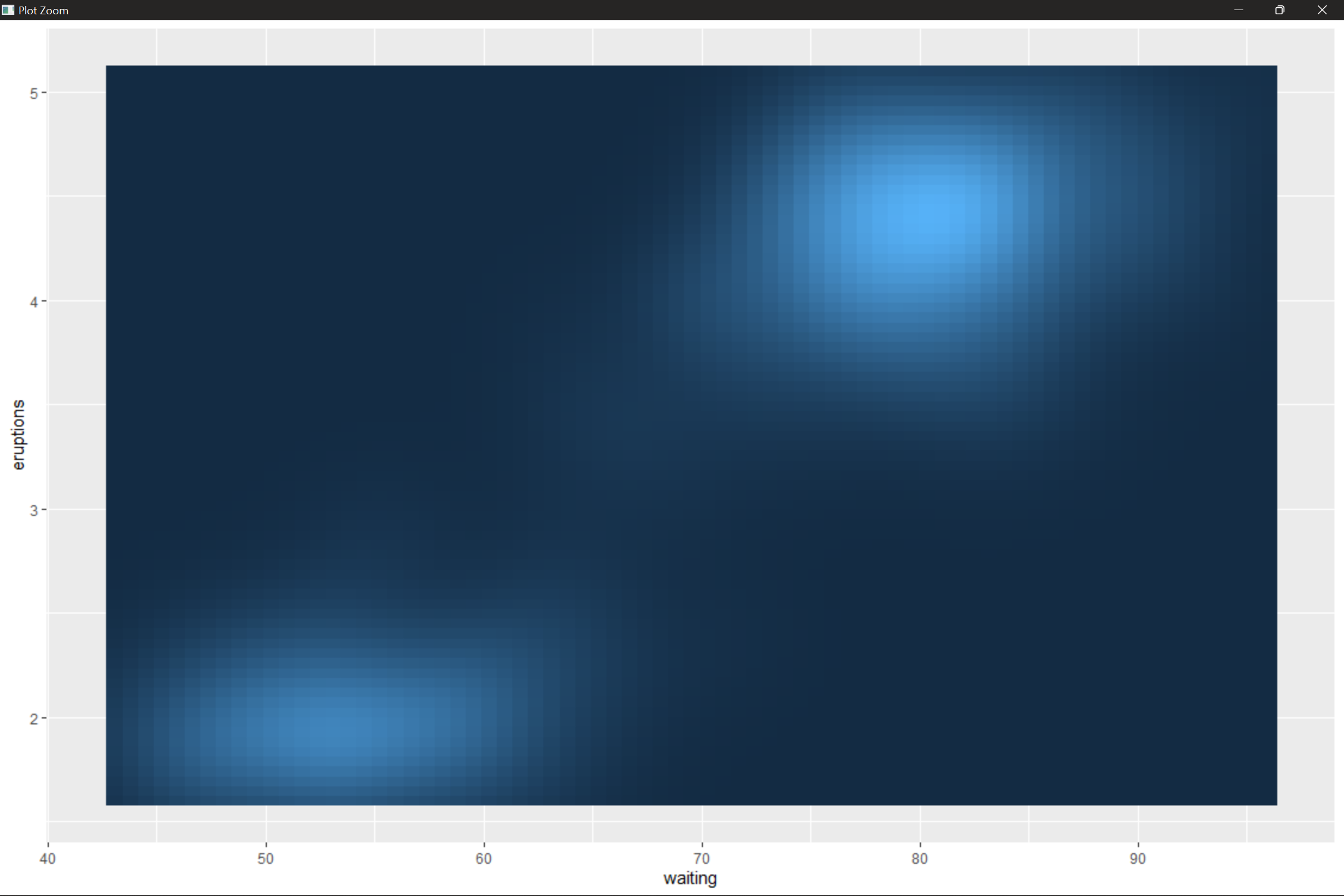This screenshot has width=1344, height=896.
Task: Click the y-axis tick label 3
Action: [x=33, y=511]
